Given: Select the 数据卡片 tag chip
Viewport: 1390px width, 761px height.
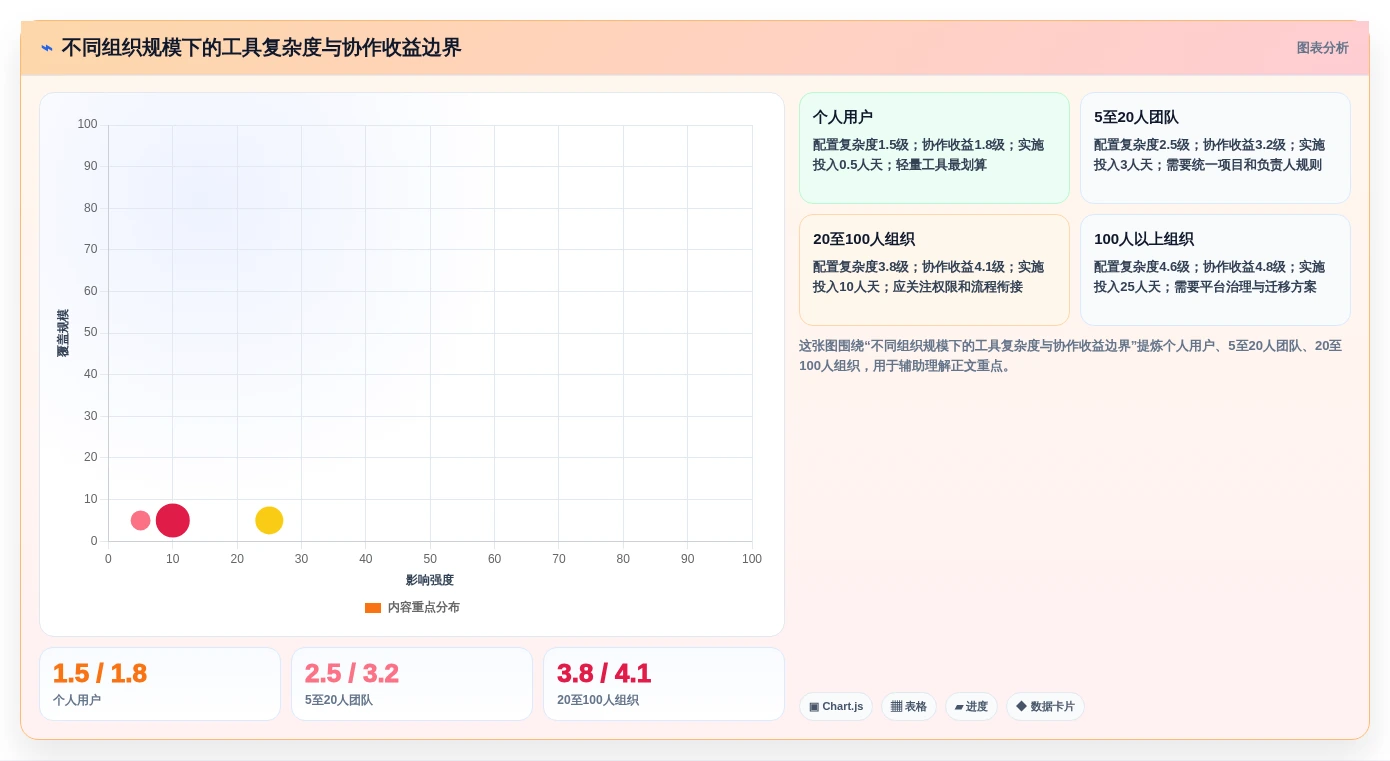Looking at the screenshot, I should click(x=1045, y=706).
